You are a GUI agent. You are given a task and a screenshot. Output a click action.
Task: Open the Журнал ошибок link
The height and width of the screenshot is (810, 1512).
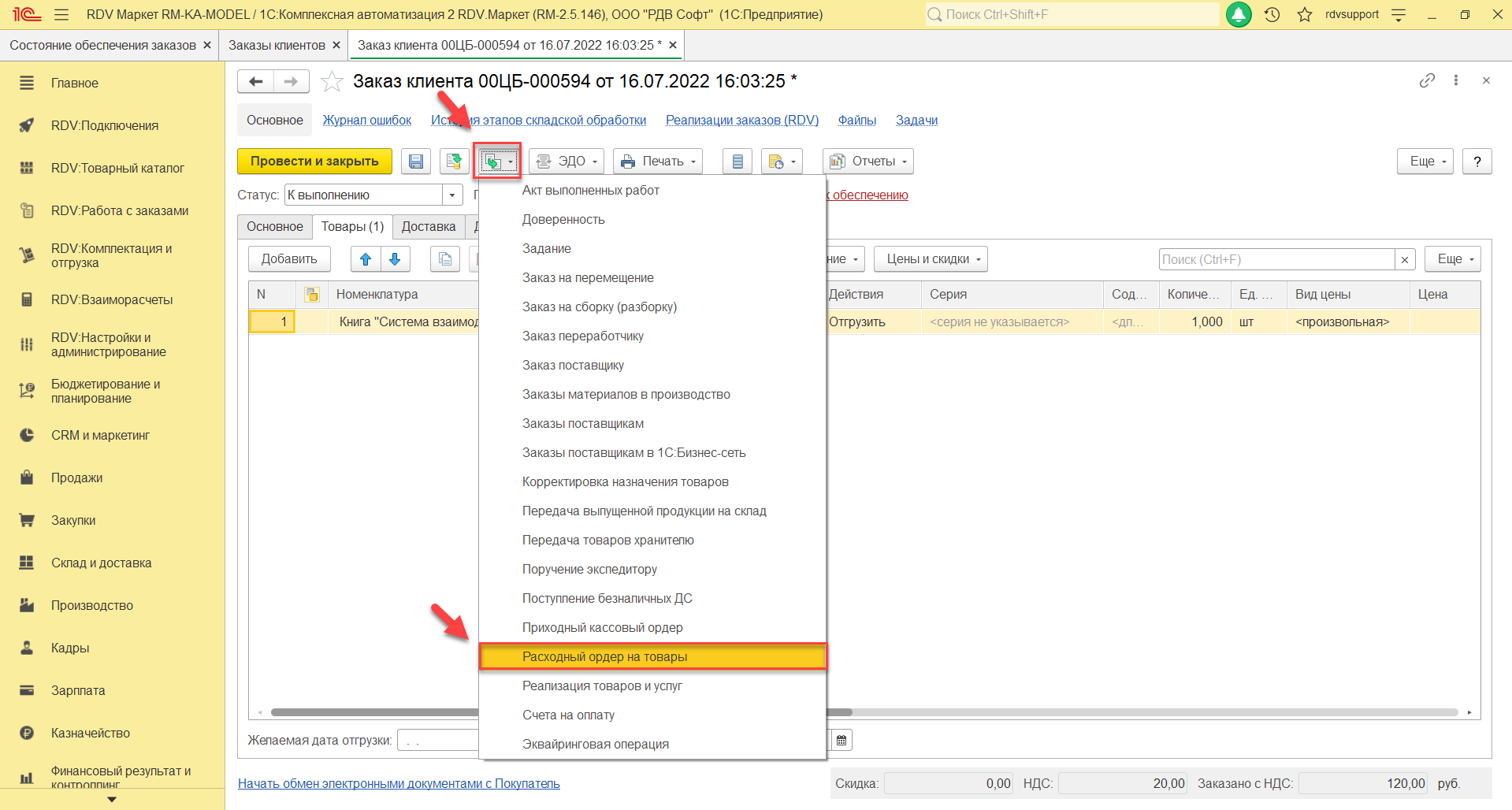[366, 121]
